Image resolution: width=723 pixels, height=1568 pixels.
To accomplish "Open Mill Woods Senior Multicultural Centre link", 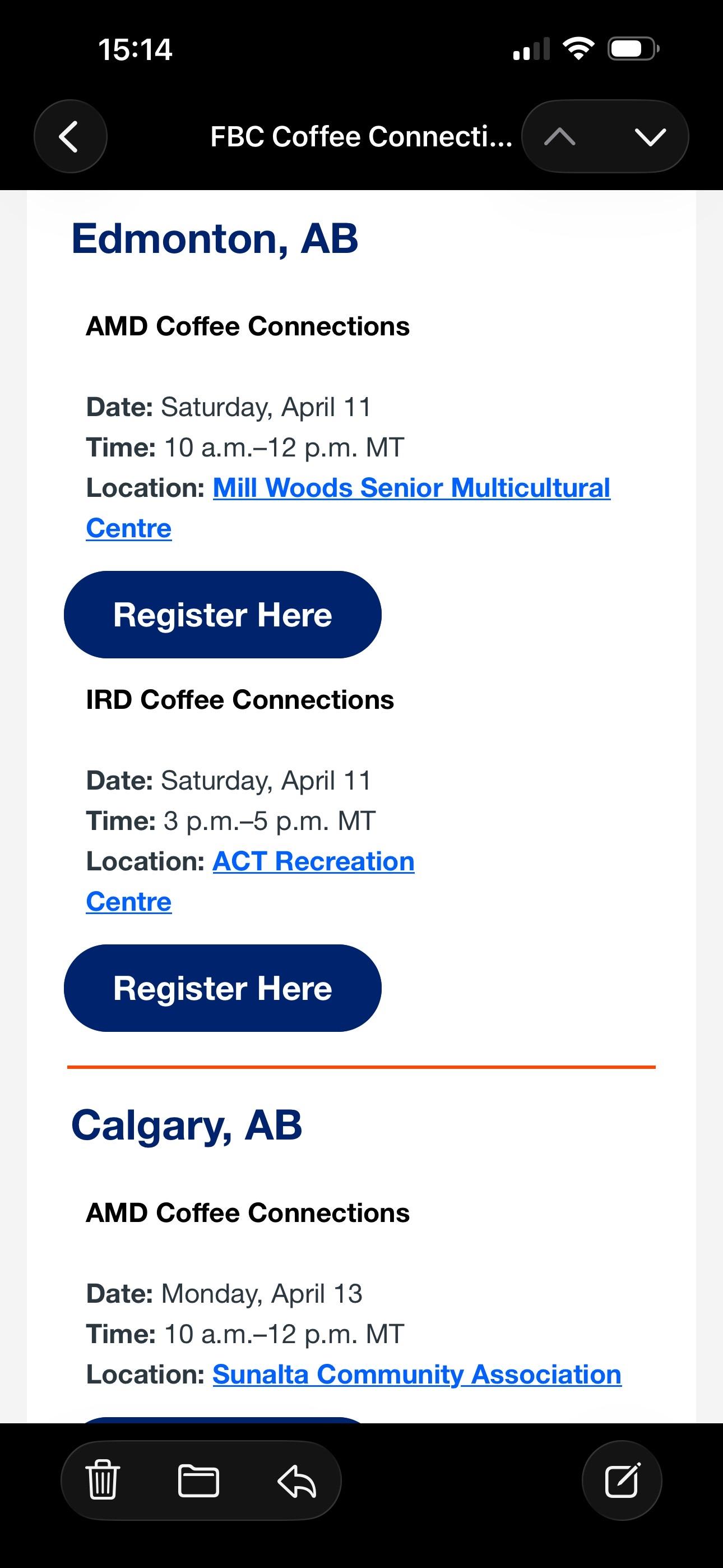I will 411,488.
